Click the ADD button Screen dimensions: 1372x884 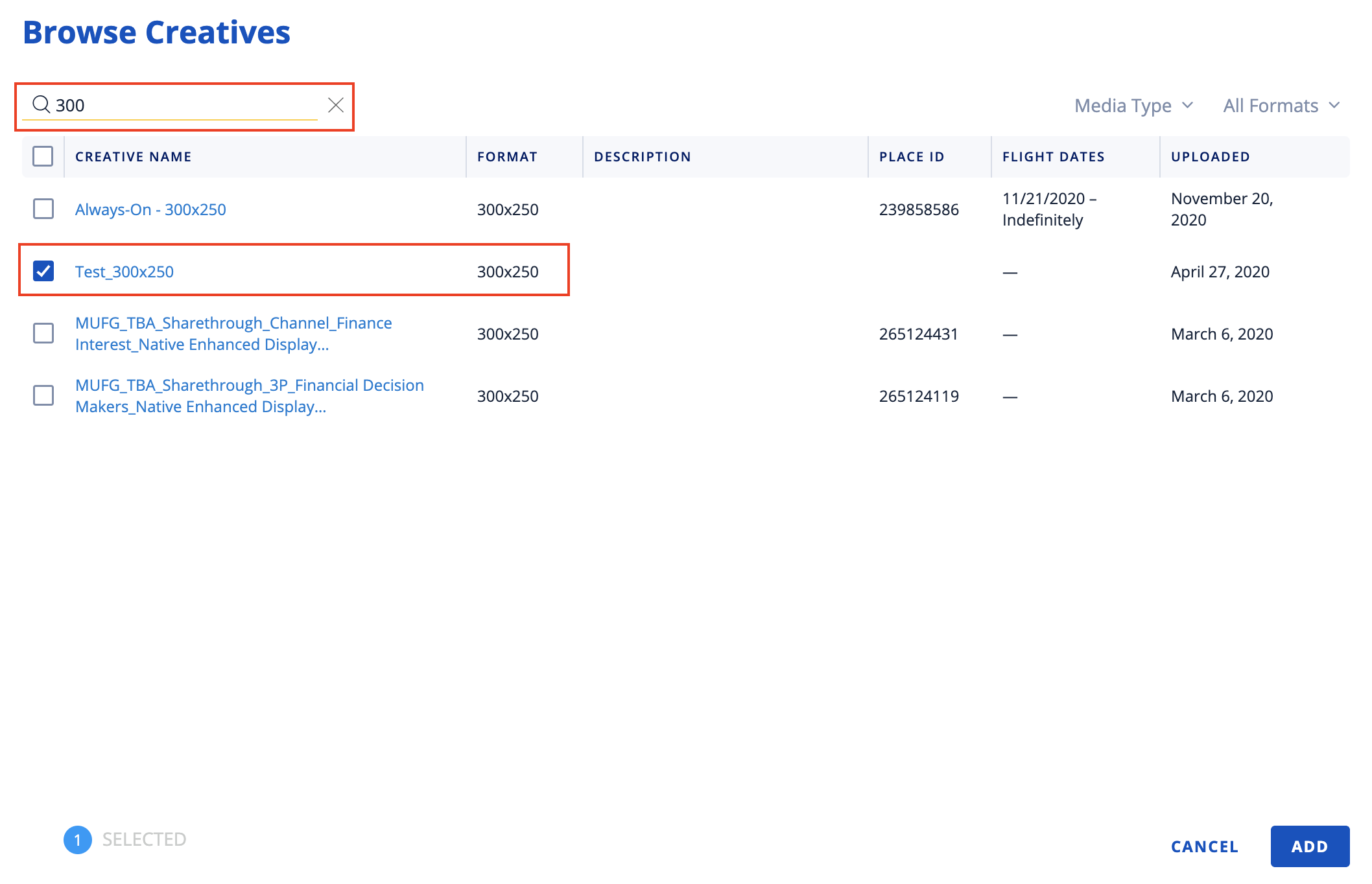coord(1310,846)
